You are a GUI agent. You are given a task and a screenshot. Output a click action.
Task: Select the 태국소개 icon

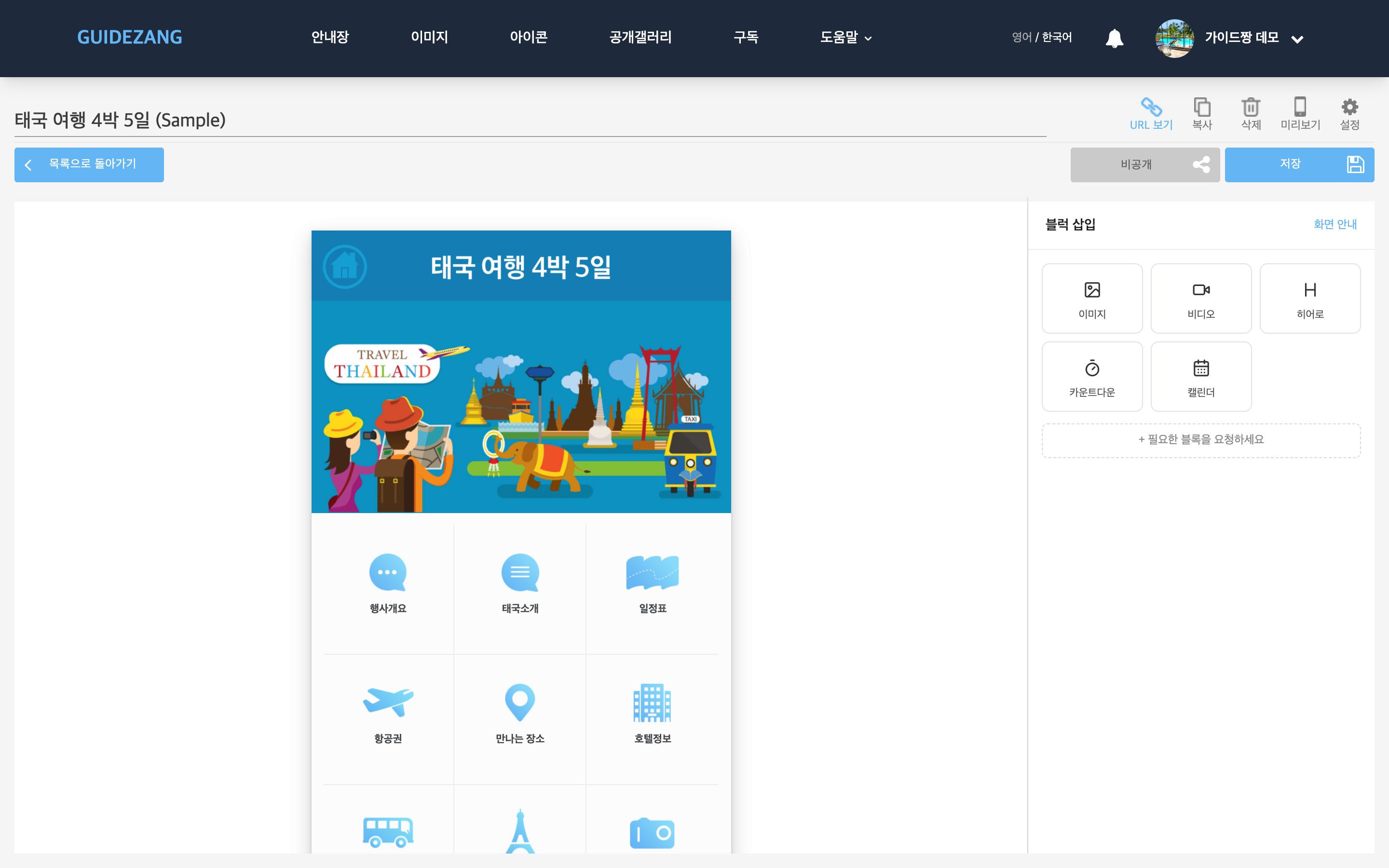pyautogui.click(x=520, y=572)
